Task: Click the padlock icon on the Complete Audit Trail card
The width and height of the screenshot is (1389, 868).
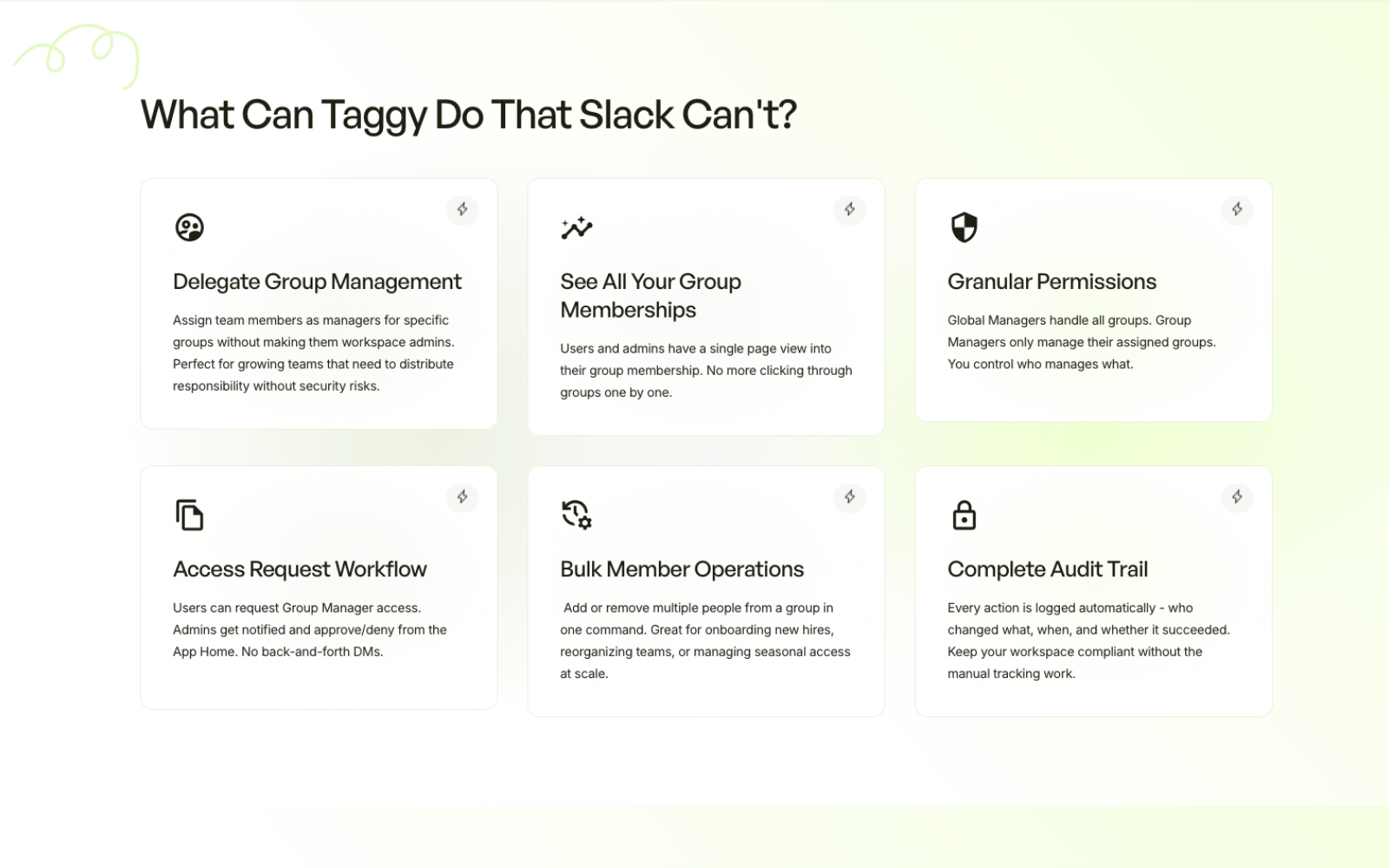Action: [x=964, y=514]
